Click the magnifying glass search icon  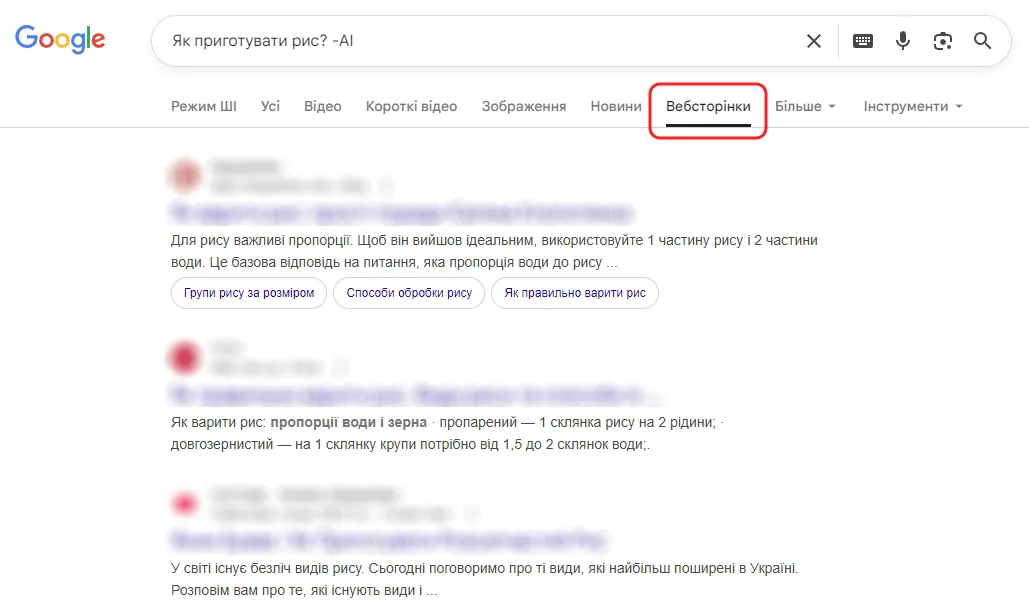click(982, 41)
